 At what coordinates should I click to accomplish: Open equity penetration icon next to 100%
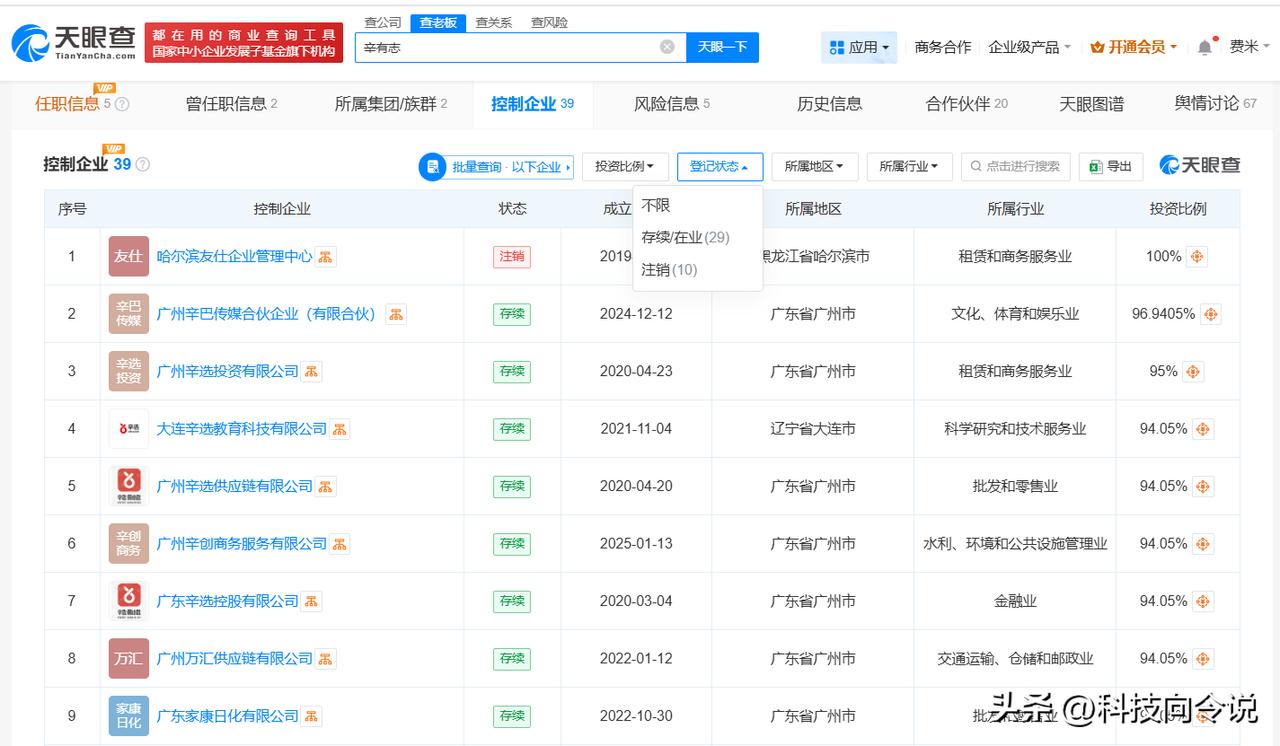point(1197,257)
